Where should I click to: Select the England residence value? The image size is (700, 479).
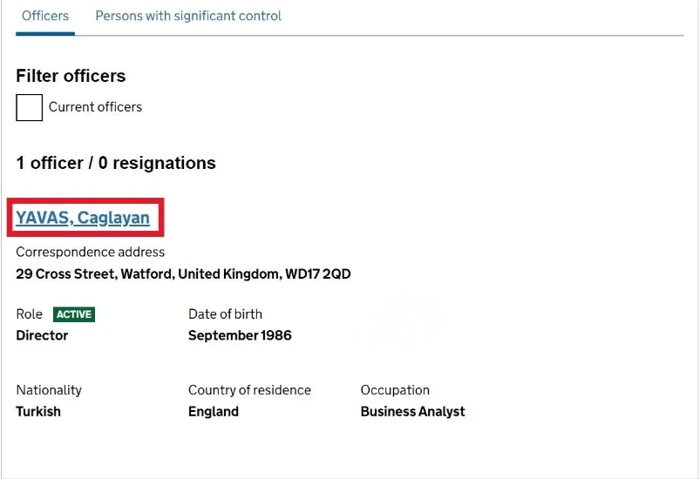coord(213,412)
